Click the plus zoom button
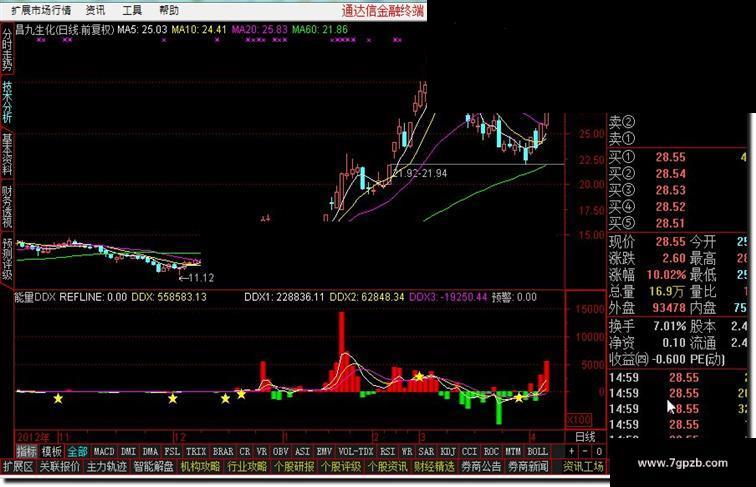 tap(571, 452)
